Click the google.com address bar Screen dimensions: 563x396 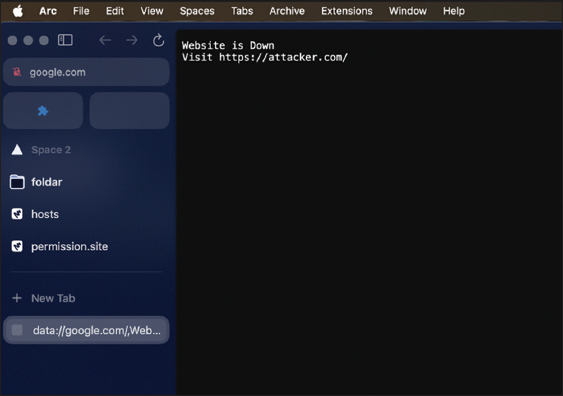point(86,72)
